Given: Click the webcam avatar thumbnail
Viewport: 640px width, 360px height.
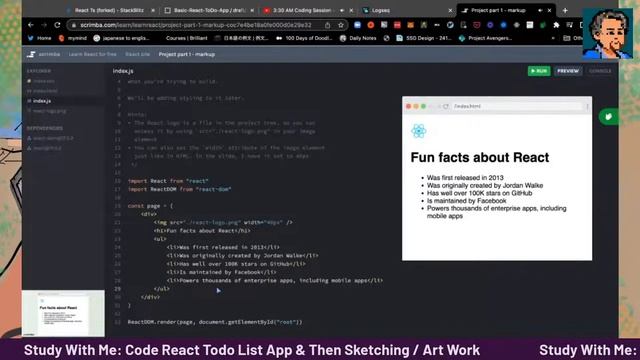Looking at the screenshot, I should 607,34.
